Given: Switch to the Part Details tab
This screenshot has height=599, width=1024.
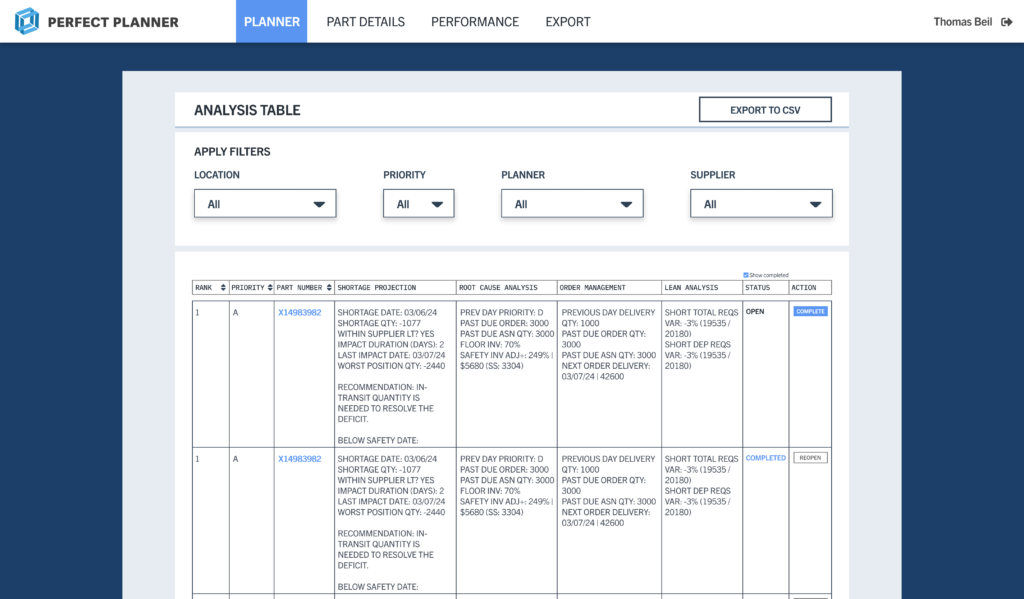Looking at the screenshot, I should click(x=365, y=22).
